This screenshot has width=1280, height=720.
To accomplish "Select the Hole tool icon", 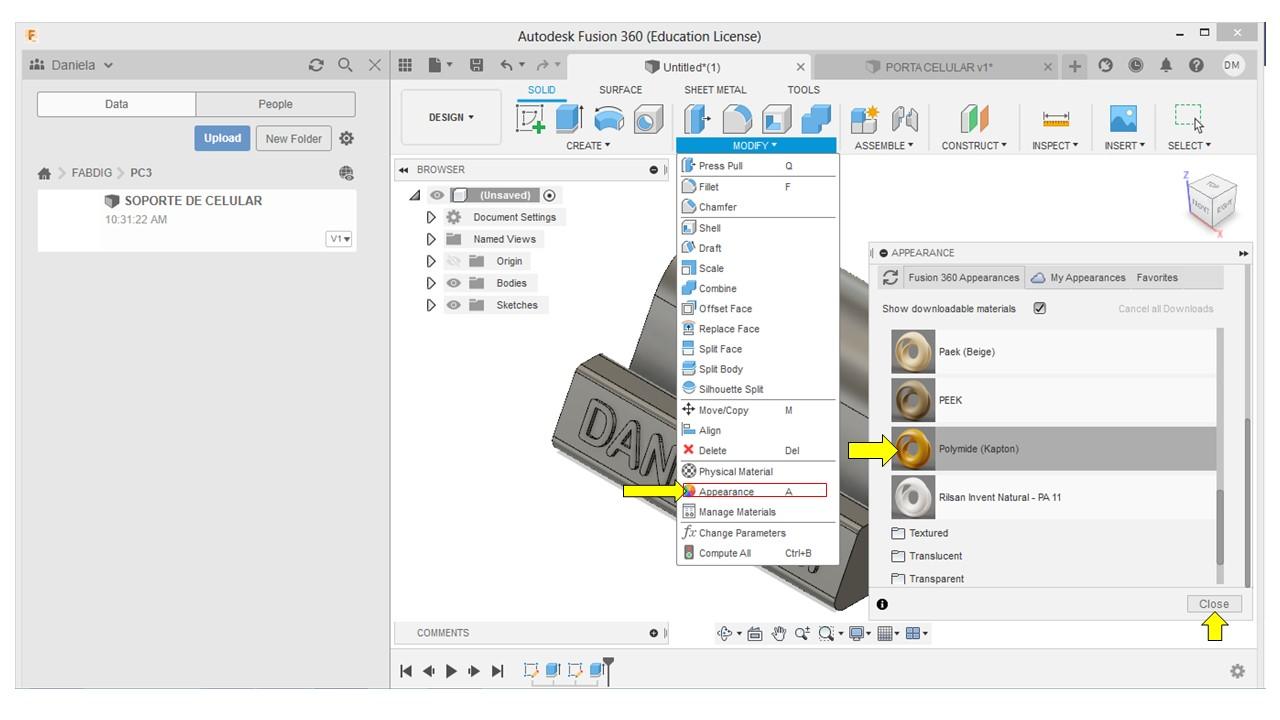I will coord(649,120).
